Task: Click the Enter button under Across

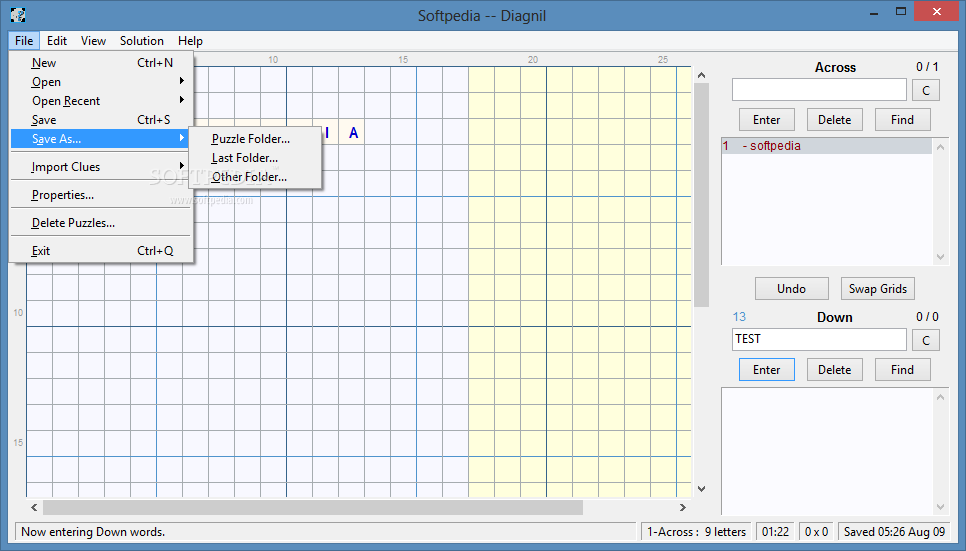Action: (766, 120)
